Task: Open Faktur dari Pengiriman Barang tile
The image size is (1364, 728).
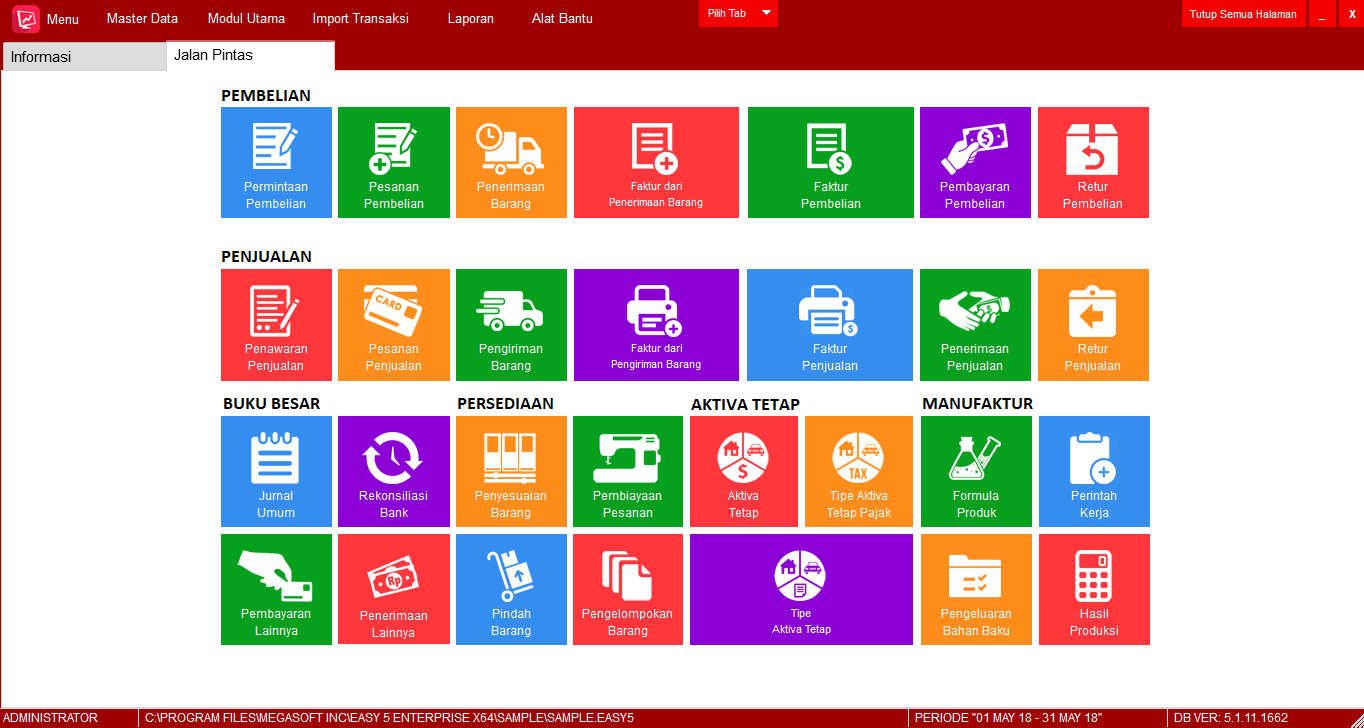Action: (x=656, y=325)
